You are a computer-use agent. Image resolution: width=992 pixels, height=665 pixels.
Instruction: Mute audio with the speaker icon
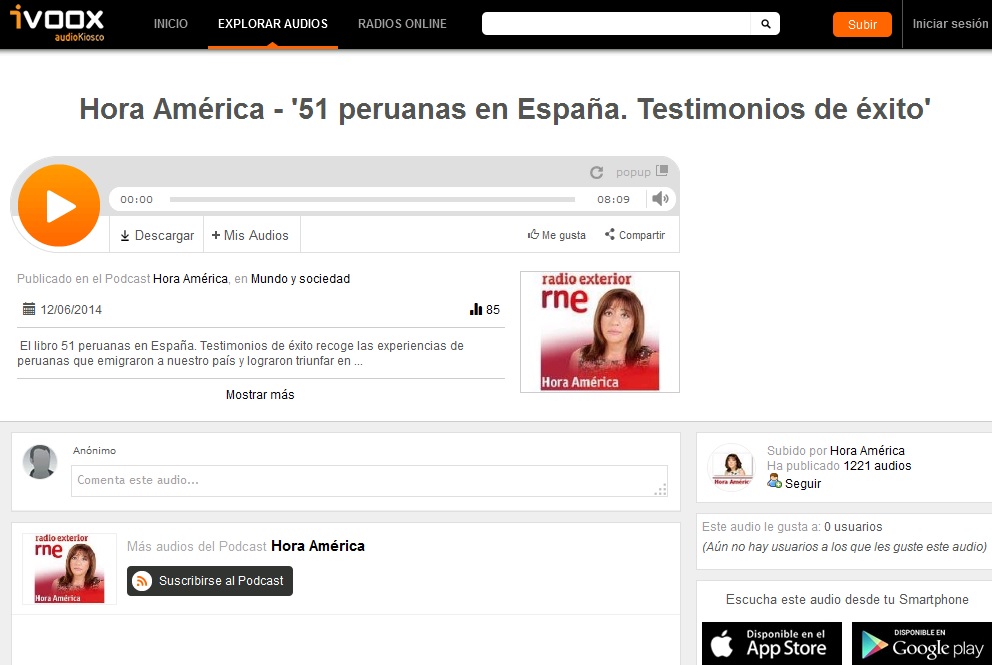pos(660,199)
